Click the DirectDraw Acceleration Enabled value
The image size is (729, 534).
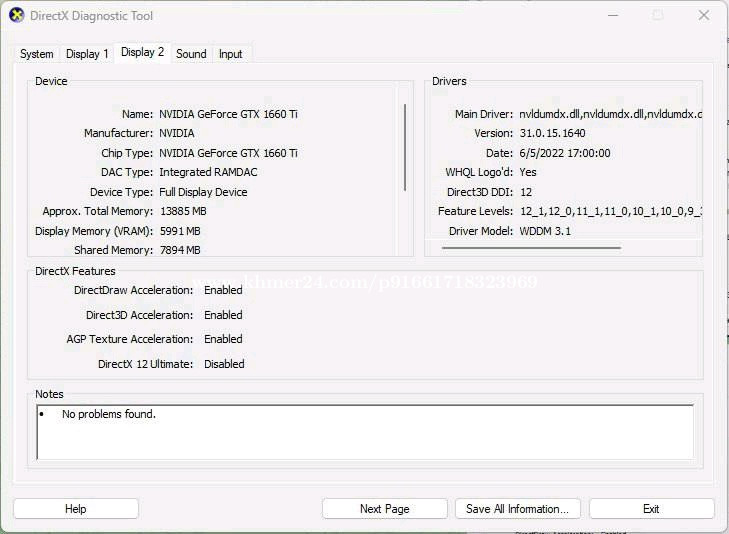coord(223,290)
